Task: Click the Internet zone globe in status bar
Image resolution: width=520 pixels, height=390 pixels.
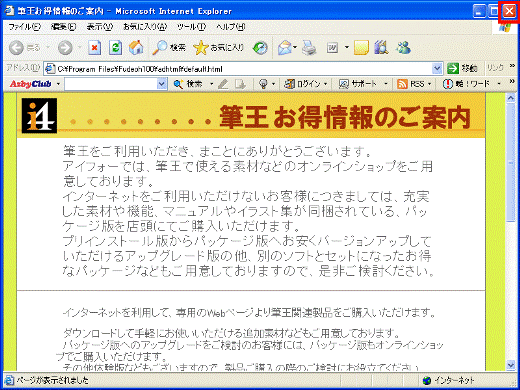Action: [427, 380]
